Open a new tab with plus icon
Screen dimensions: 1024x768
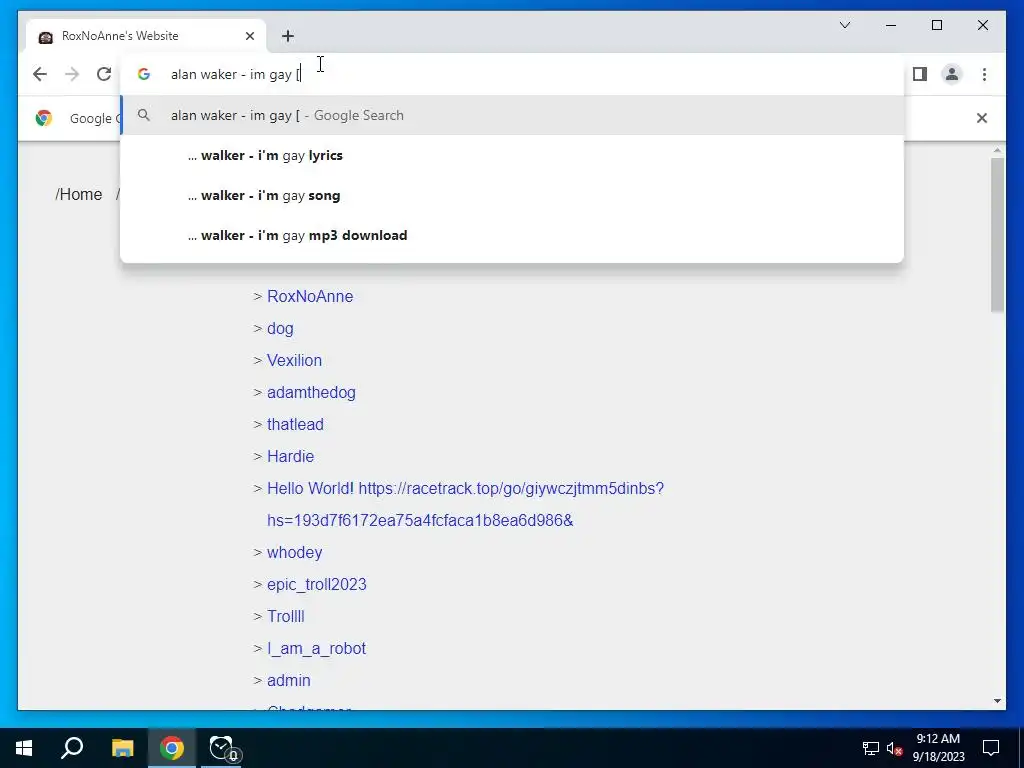[288, 36]
